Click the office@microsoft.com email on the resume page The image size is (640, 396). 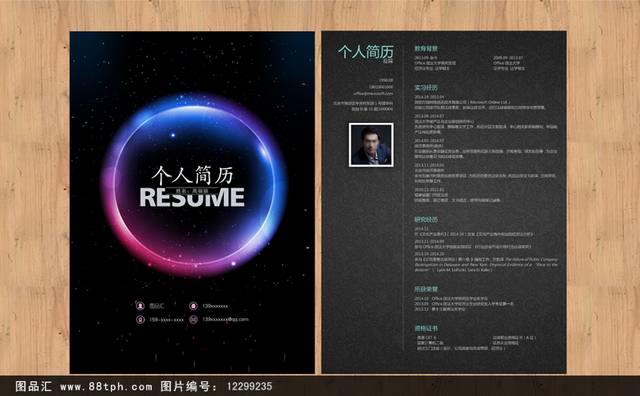coord(373,93)
